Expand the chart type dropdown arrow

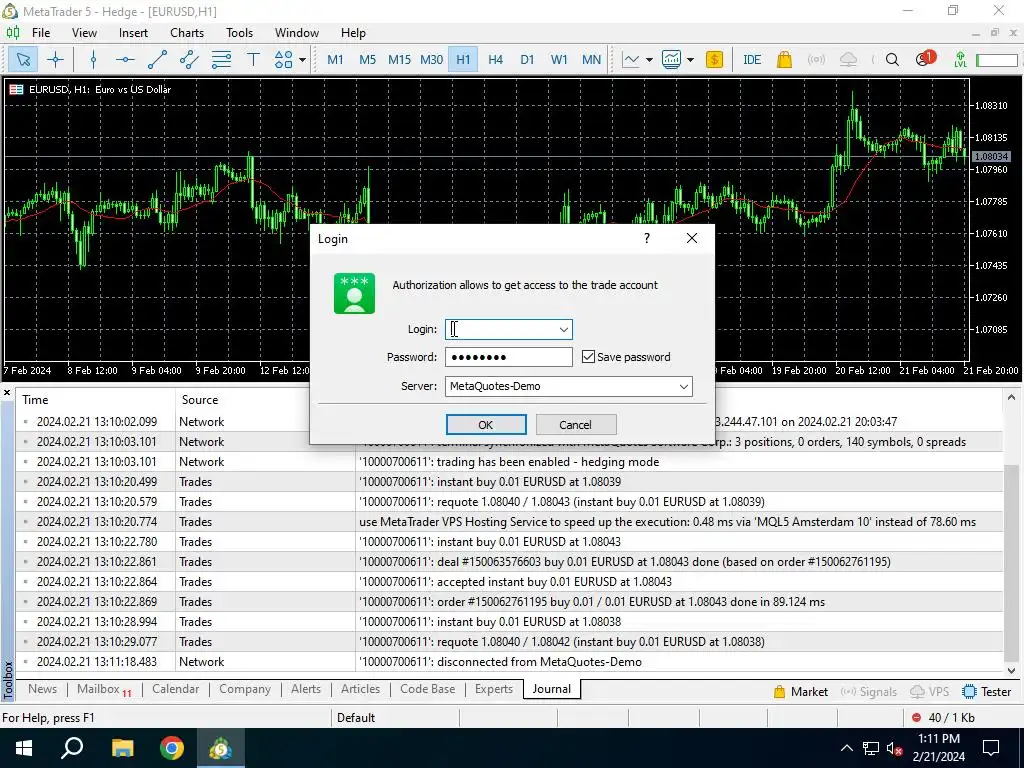tap(649, 60)
